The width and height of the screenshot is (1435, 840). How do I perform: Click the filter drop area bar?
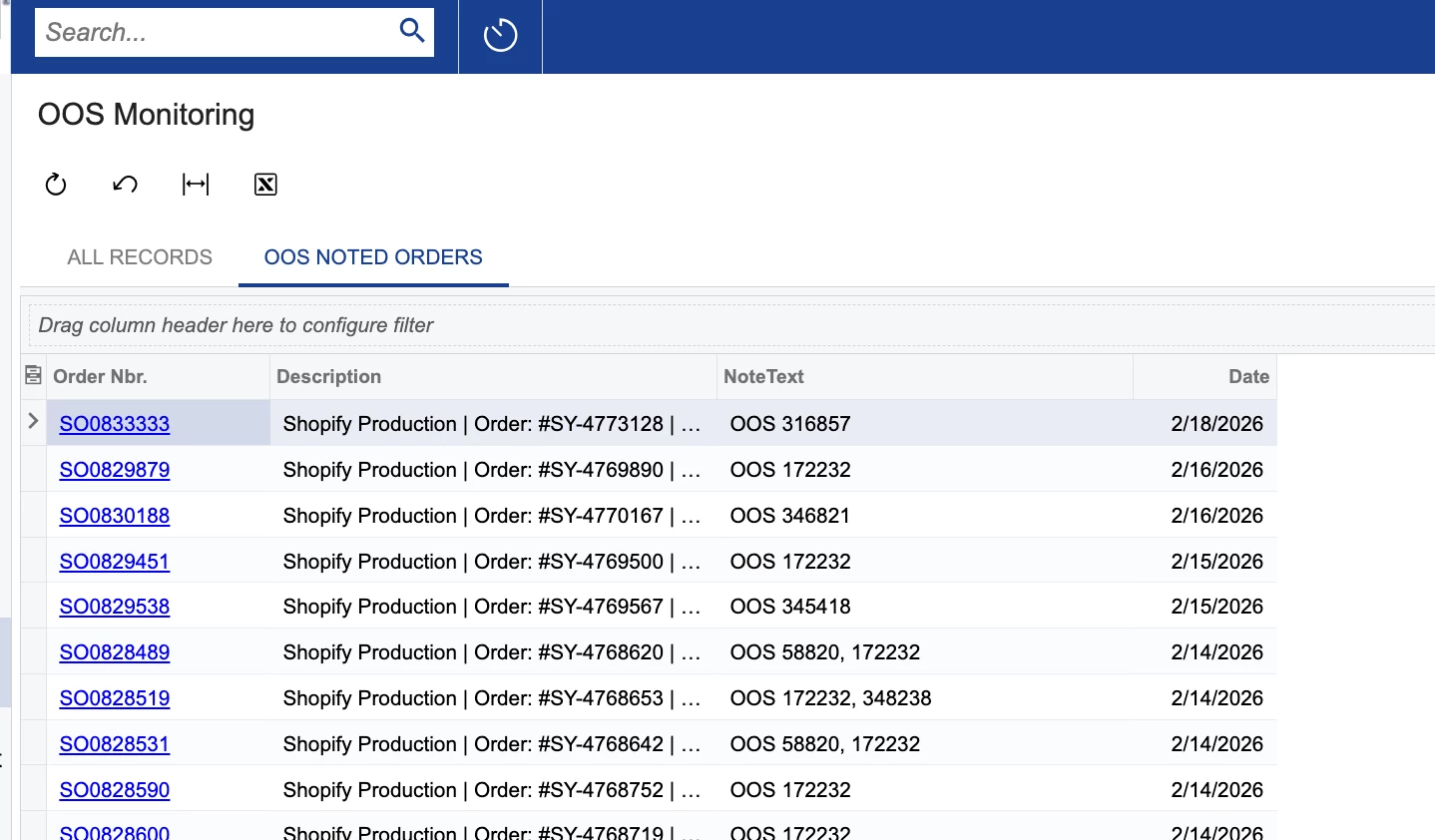coord(731,325)
